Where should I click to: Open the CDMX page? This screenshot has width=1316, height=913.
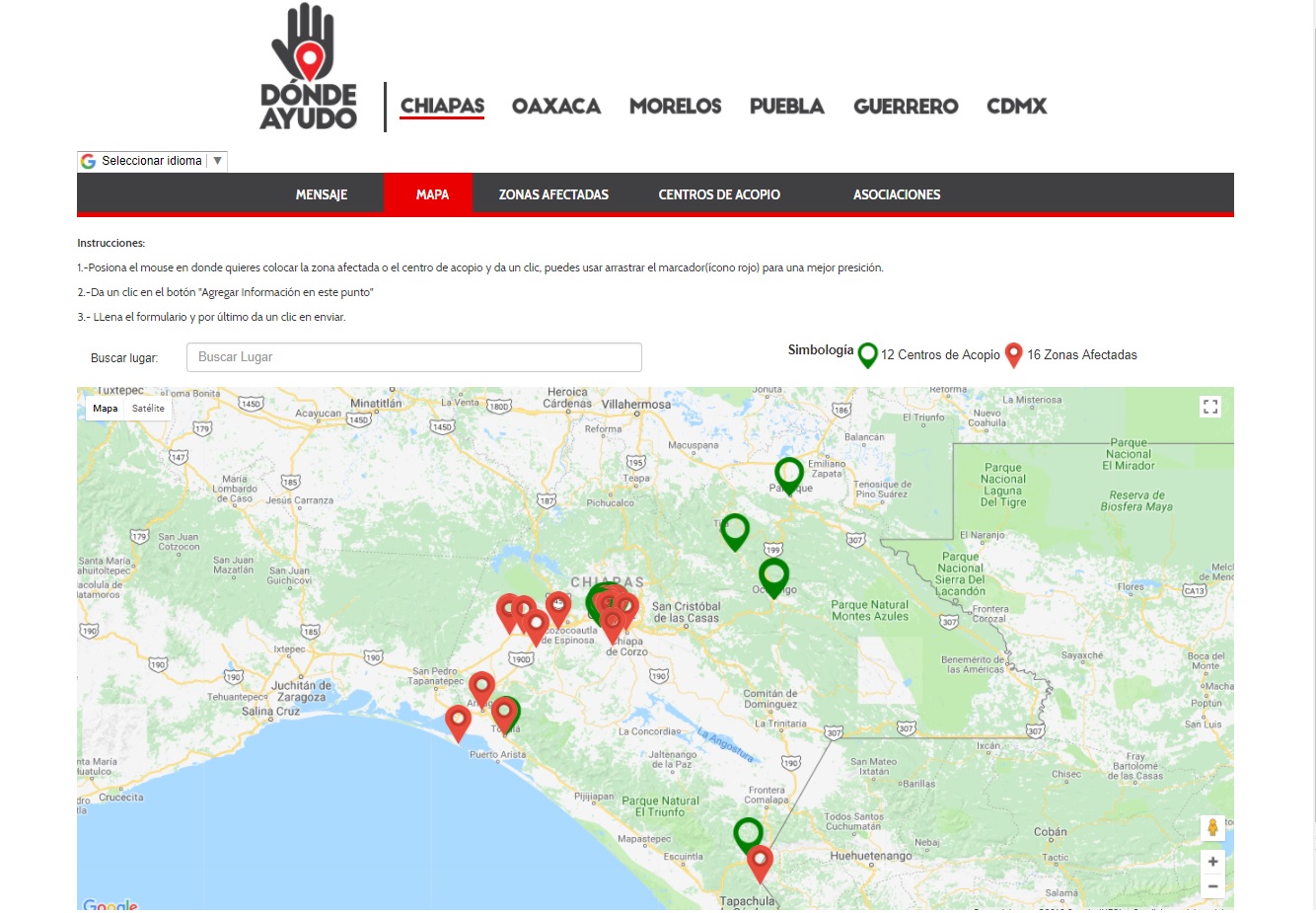point(1017,106)
